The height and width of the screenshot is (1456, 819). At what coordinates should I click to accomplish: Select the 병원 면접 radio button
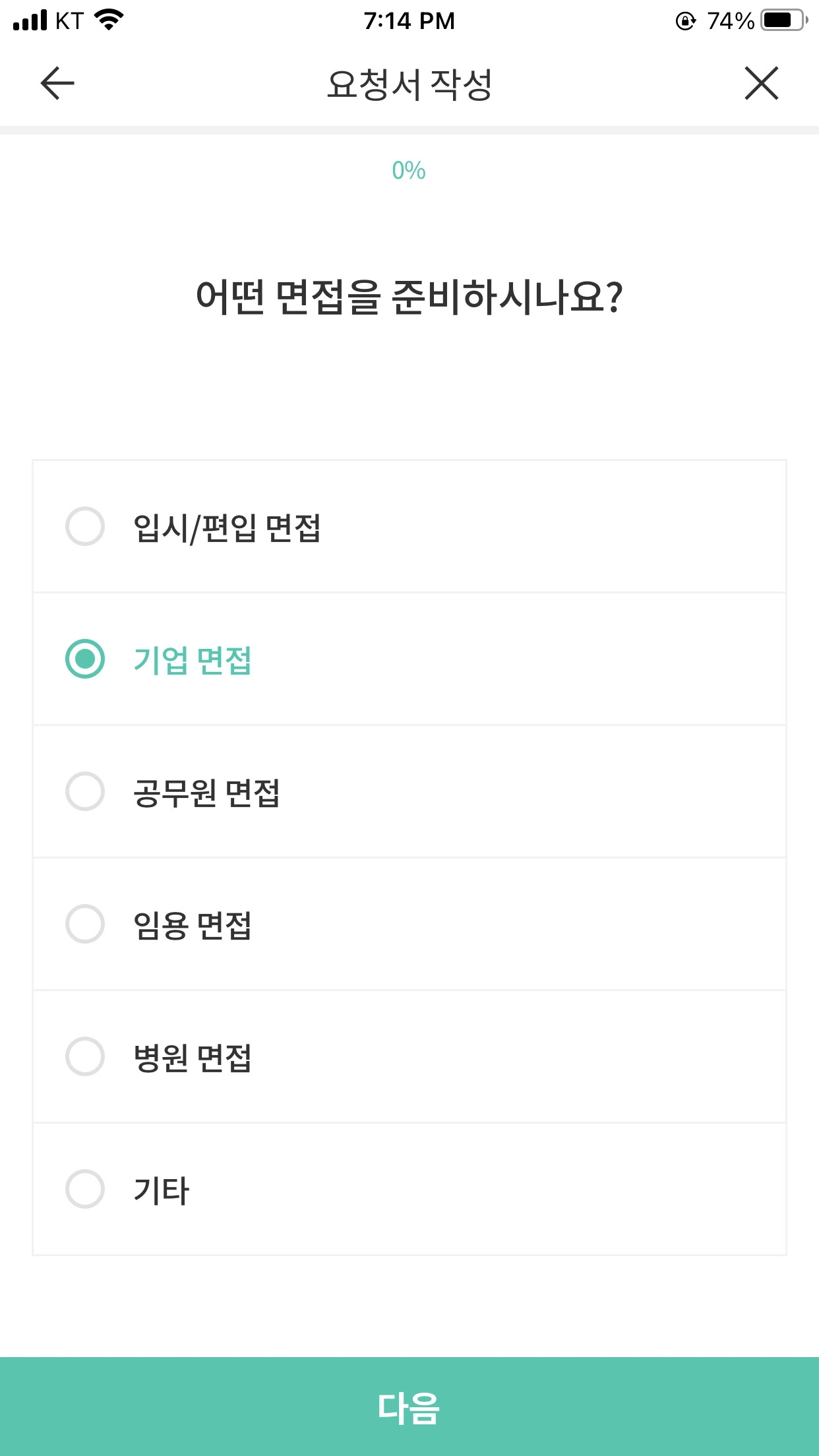(x=85, y=1056)
